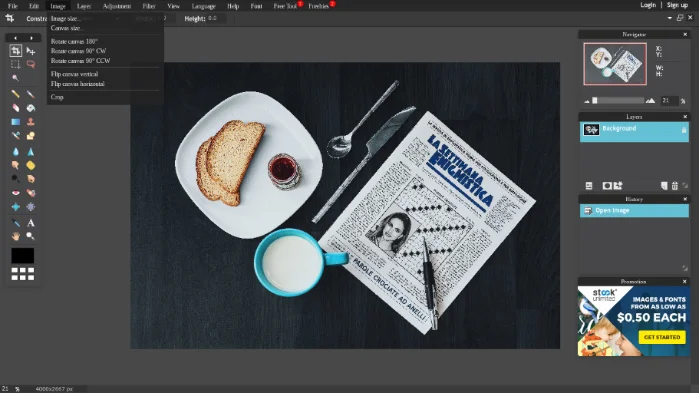699x393 pixels.
Task: Select the Hand pan tool
Action: (16, 236)
